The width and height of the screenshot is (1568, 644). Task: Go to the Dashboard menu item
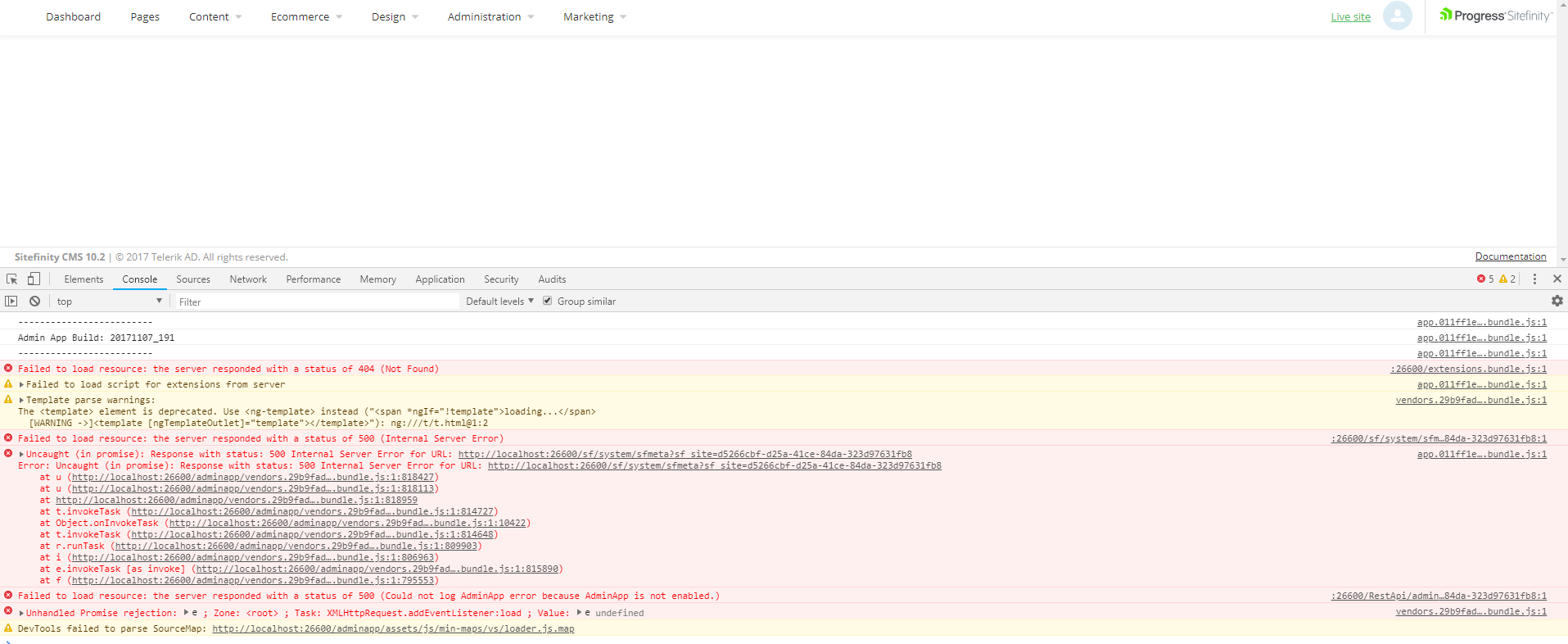pyautogui.click(x=73, y=16)
